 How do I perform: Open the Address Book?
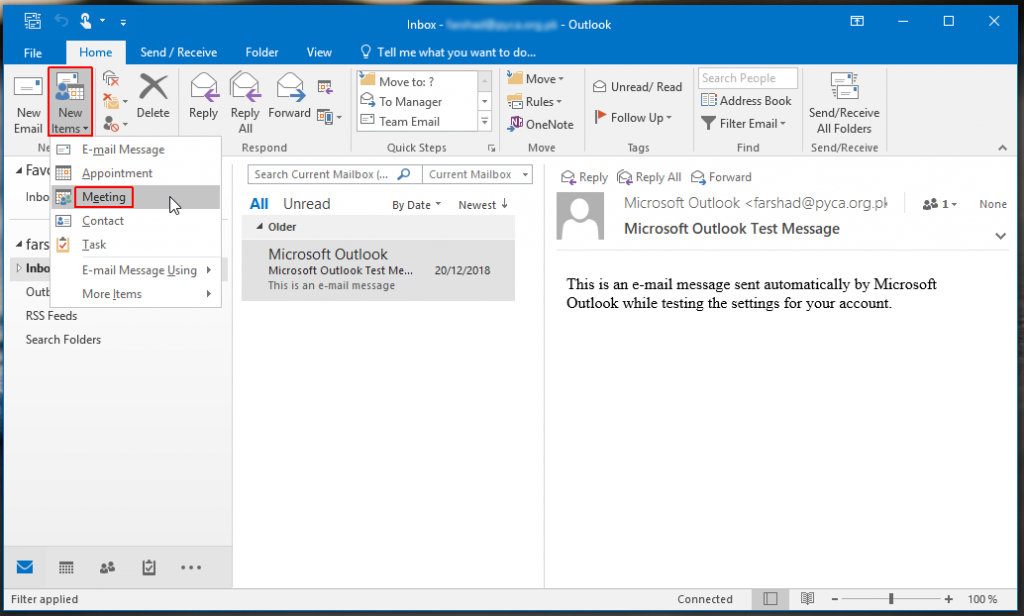[x=747, y=100]
